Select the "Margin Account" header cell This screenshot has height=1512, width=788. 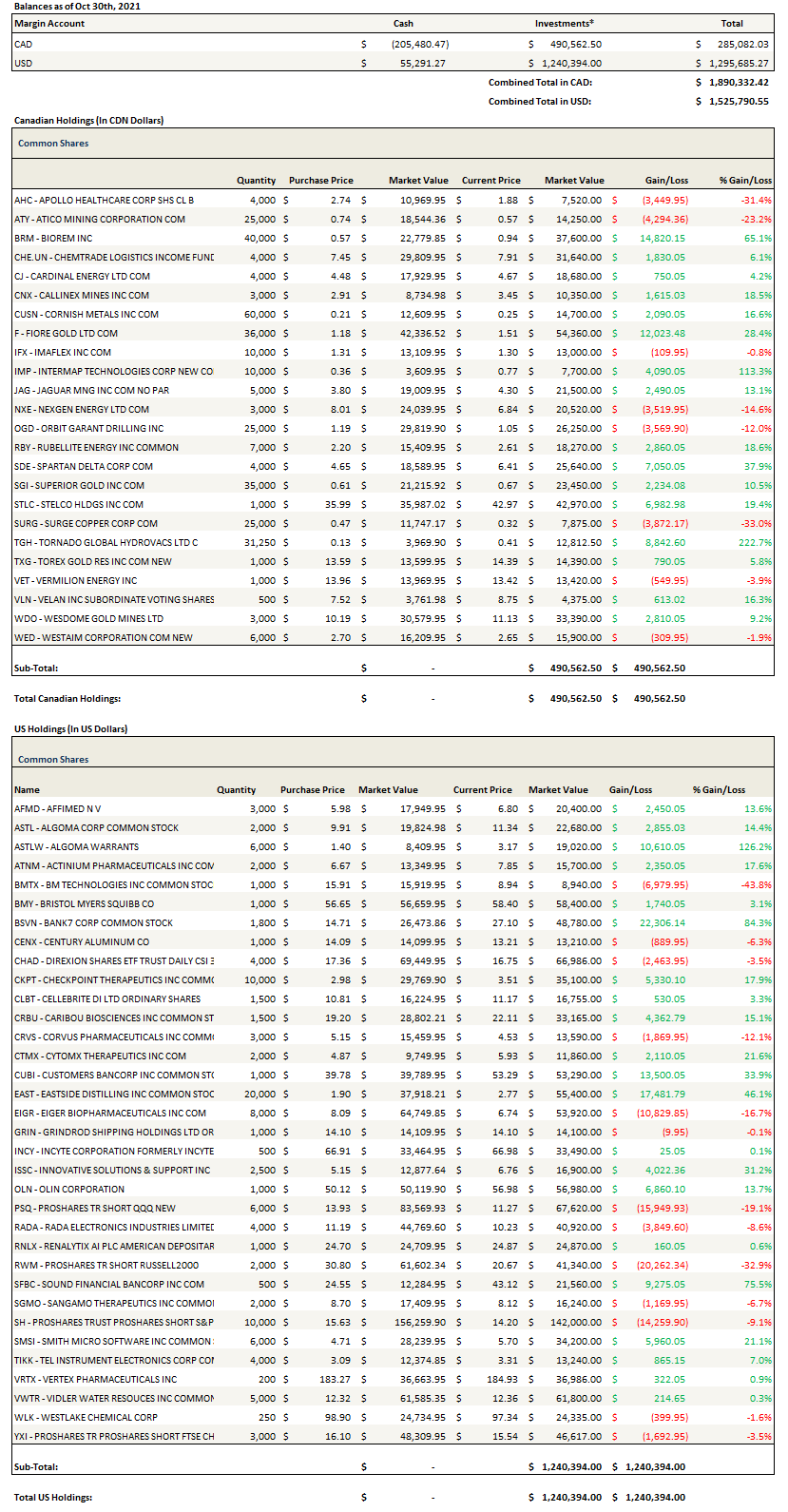pos(49,24)
